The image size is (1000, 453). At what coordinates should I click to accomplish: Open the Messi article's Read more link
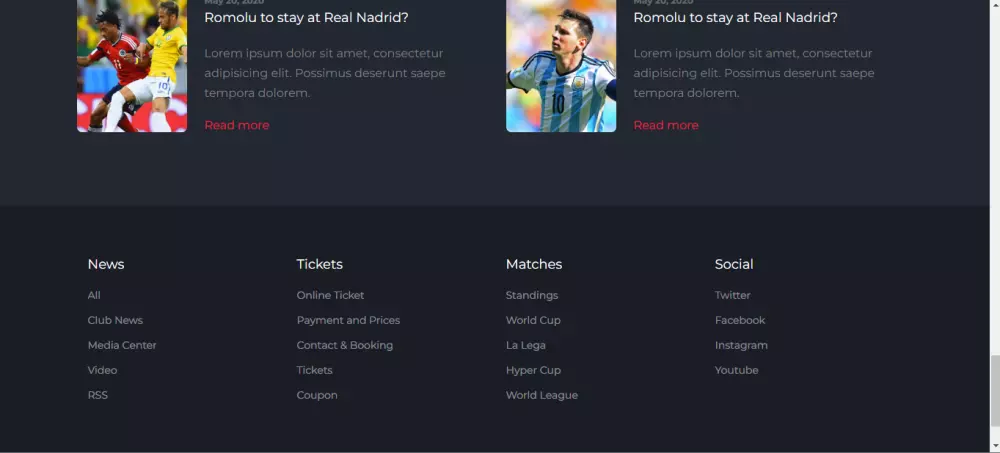click(x=666, y=125)
